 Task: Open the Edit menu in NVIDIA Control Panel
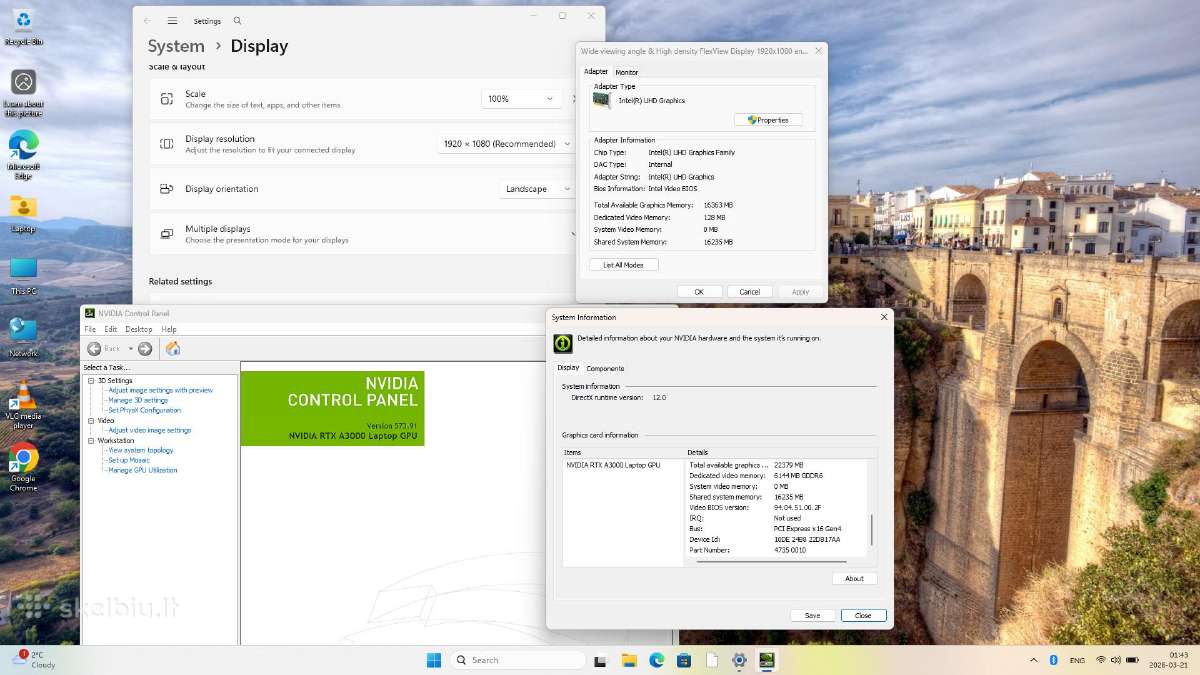[x=110, y=329]
